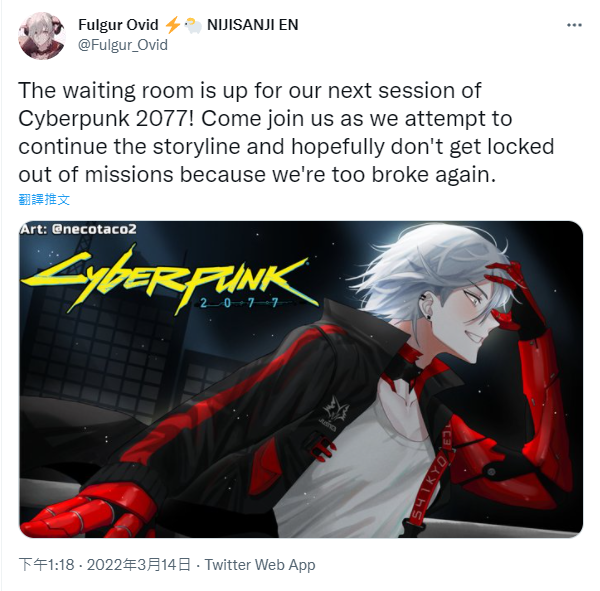Click the black earring on character's ear
600x591 pixels.
(x=429, y=316)
